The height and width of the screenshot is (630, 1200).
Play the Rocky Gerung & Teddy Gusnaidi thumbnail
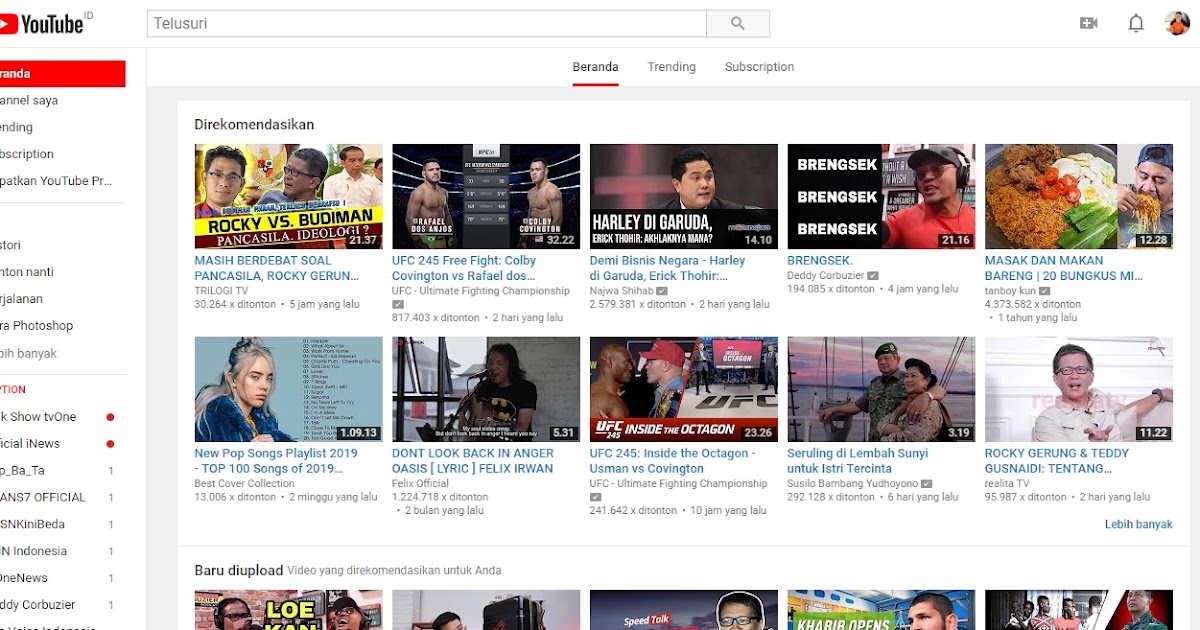point(1079,389)
